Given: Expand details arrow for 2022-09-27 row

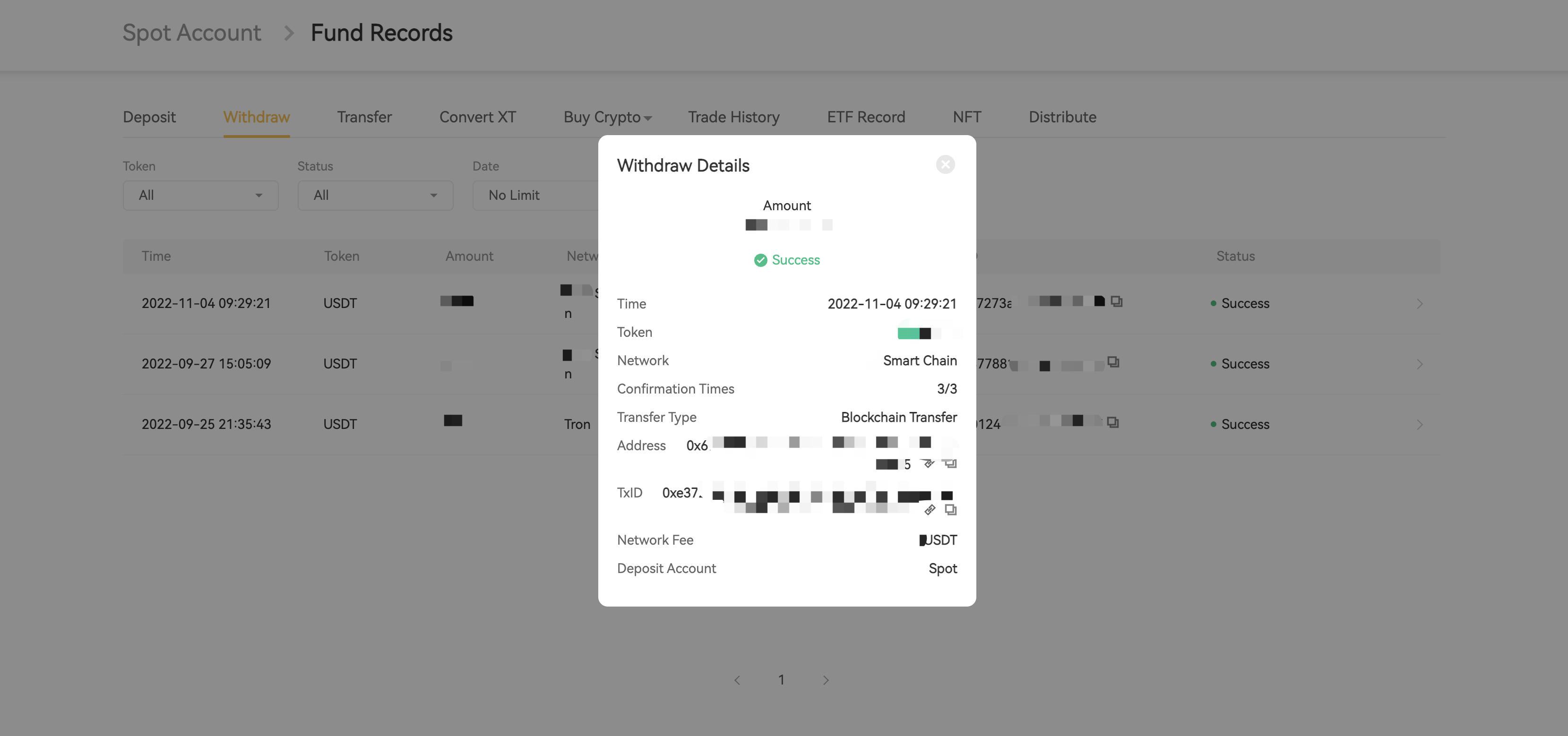Looking at the screenshot, I should coord(1420,364).
